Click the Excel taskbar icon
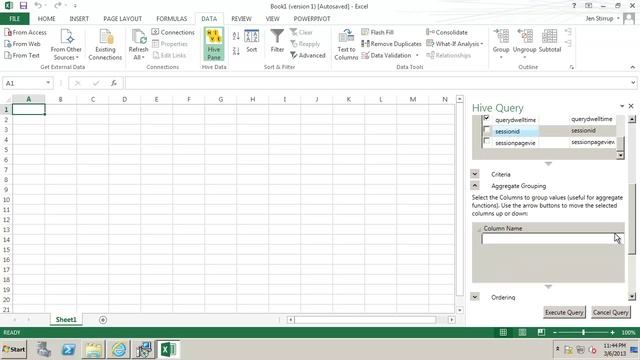640x360 pixels. coord(168,350)
